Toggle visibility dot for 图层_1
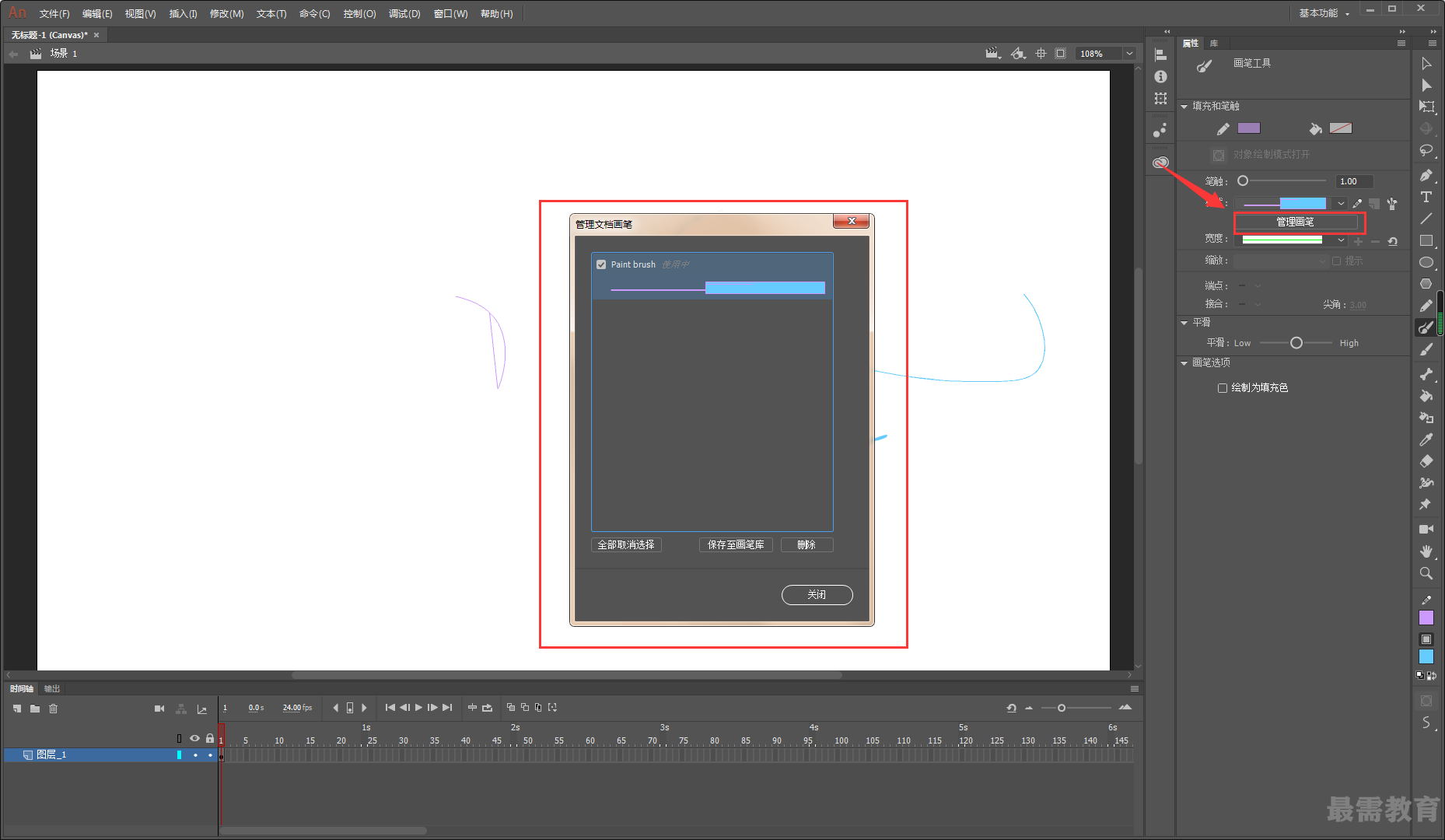The width and height of the screenshot is (1445, 840). click(195, 755)
